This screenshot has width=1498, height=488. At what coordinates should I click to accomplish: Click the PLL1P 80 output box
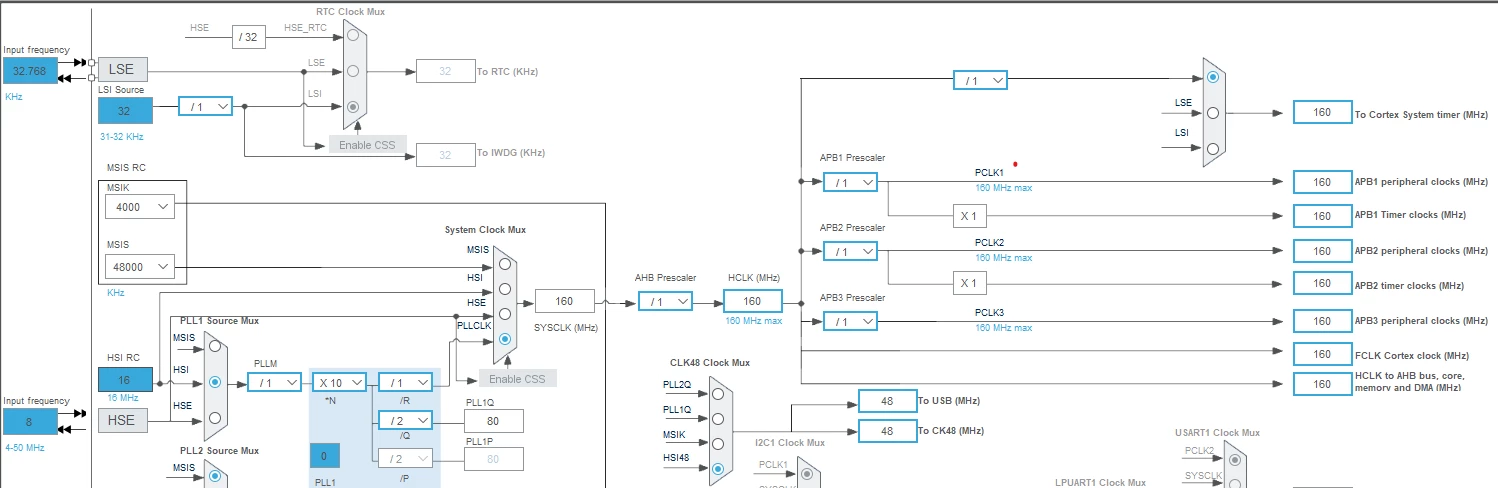pyautogui.click(x=494, y=459)
